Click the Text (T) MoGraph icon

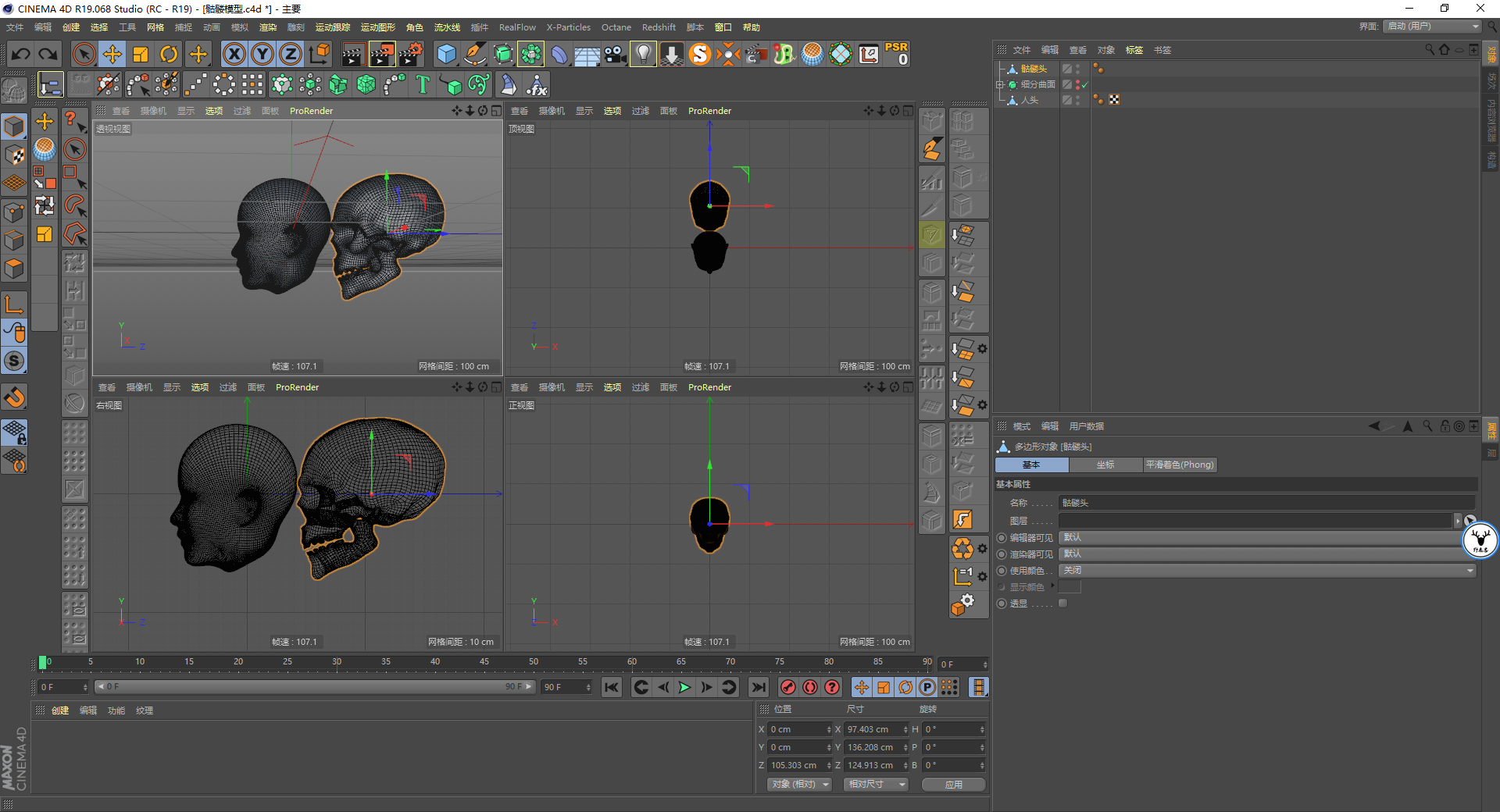(423, 84)
